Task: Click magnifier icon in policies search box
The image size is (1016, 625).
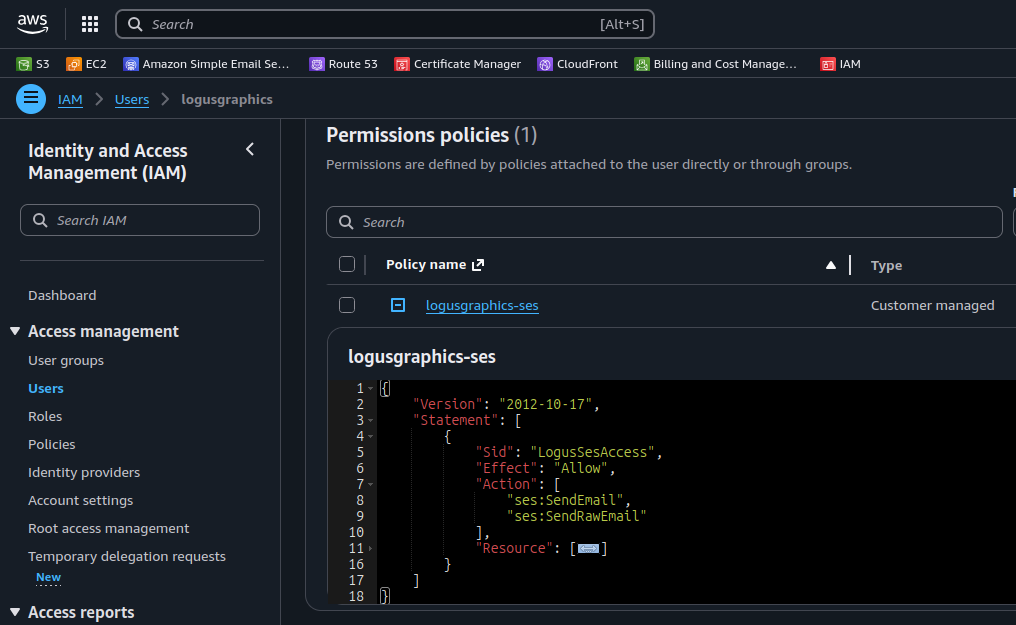Action: pyautogui.click(x=346, y=222)
